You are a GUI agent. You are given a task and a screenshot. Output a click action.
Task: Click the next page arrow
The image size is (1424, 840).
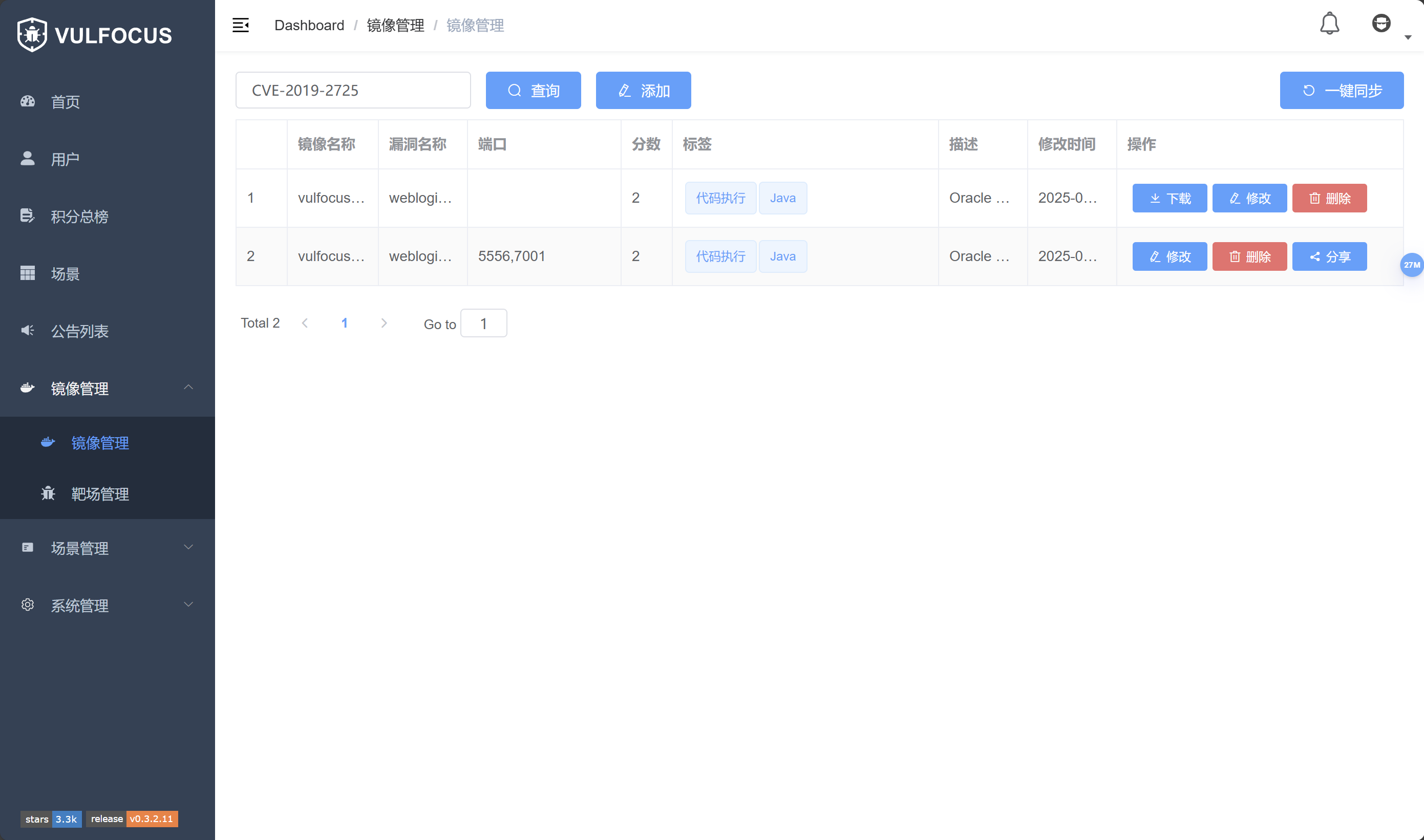click(384, 323)
